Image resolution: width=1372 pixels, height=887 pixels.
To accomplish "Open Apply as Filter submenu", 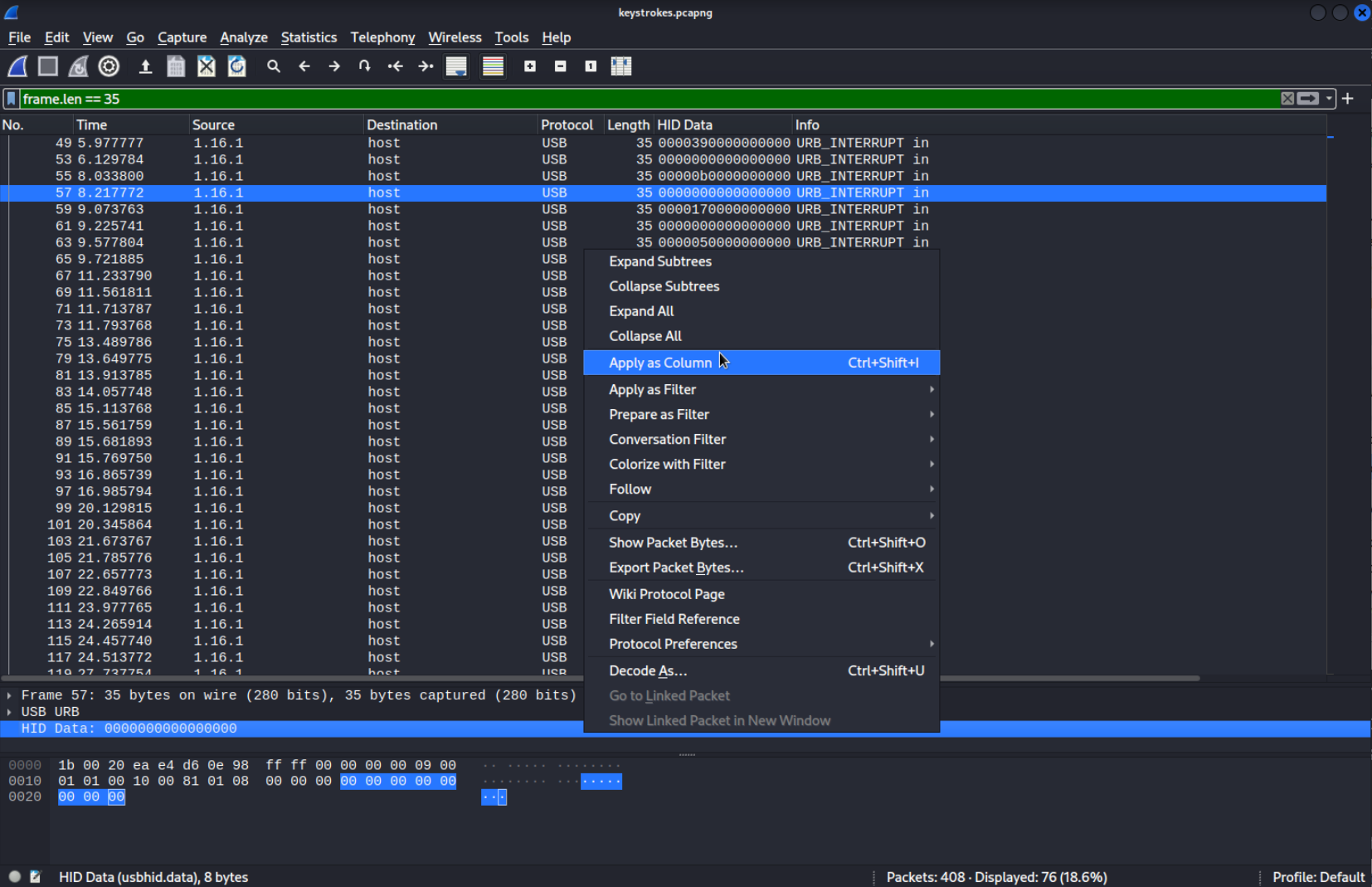I will click(761, 389).
